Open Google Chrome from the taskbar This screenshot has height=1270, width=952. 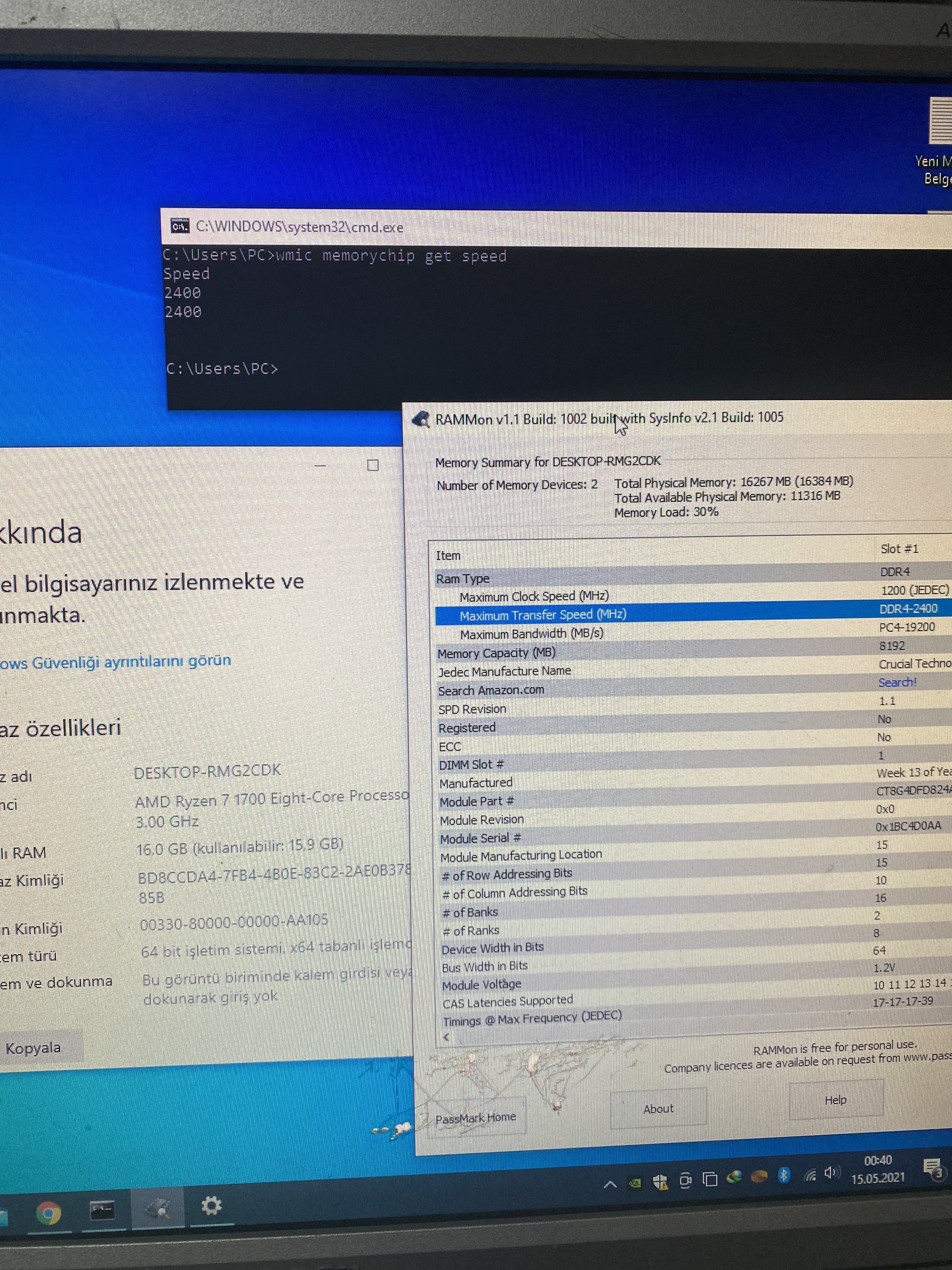click(x=49, y=1213)
